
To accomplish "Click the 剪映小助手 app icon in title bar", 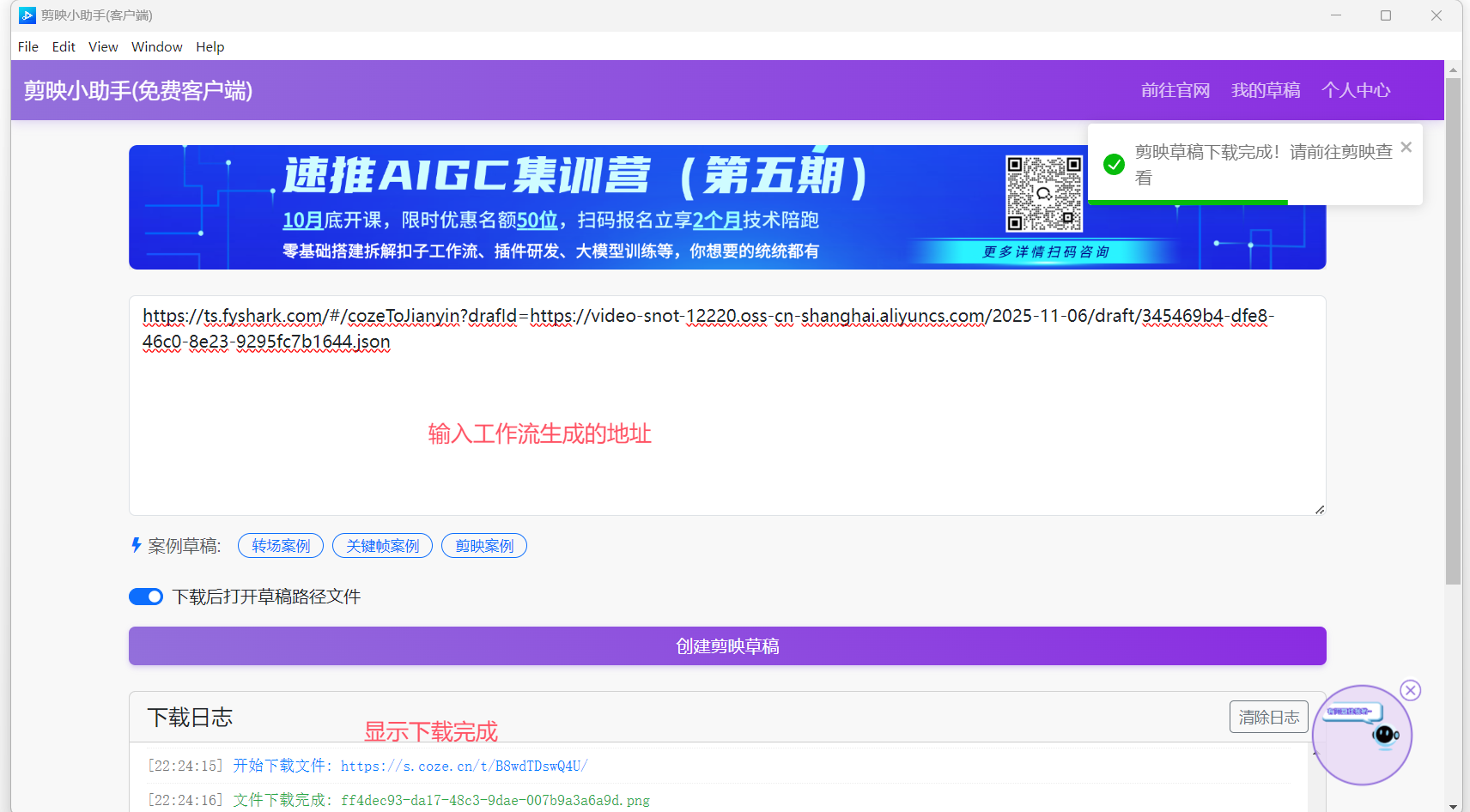I will (x=27, y=15).
